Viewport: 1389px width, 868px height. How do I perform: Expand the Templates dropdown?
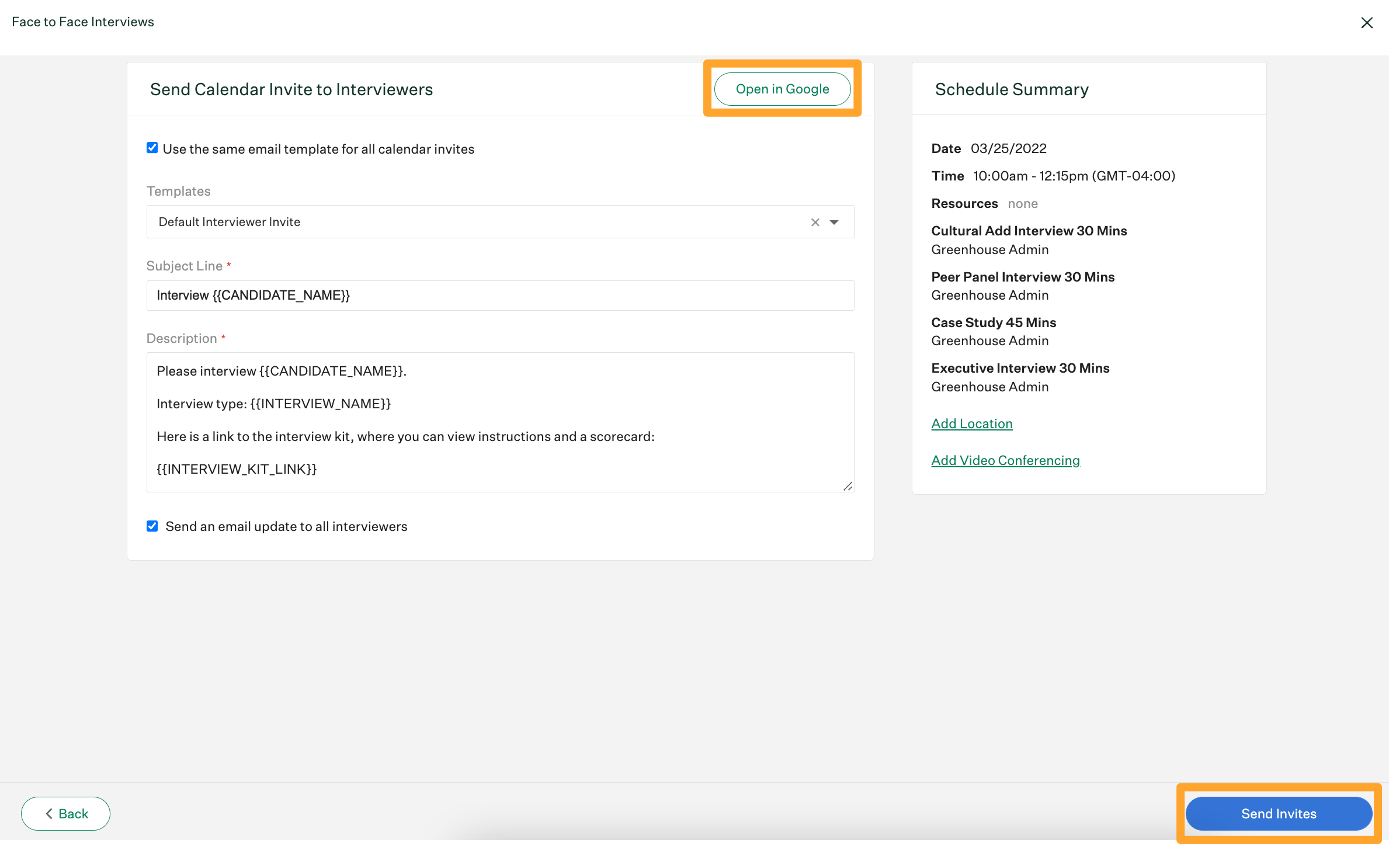click(835, 221)
